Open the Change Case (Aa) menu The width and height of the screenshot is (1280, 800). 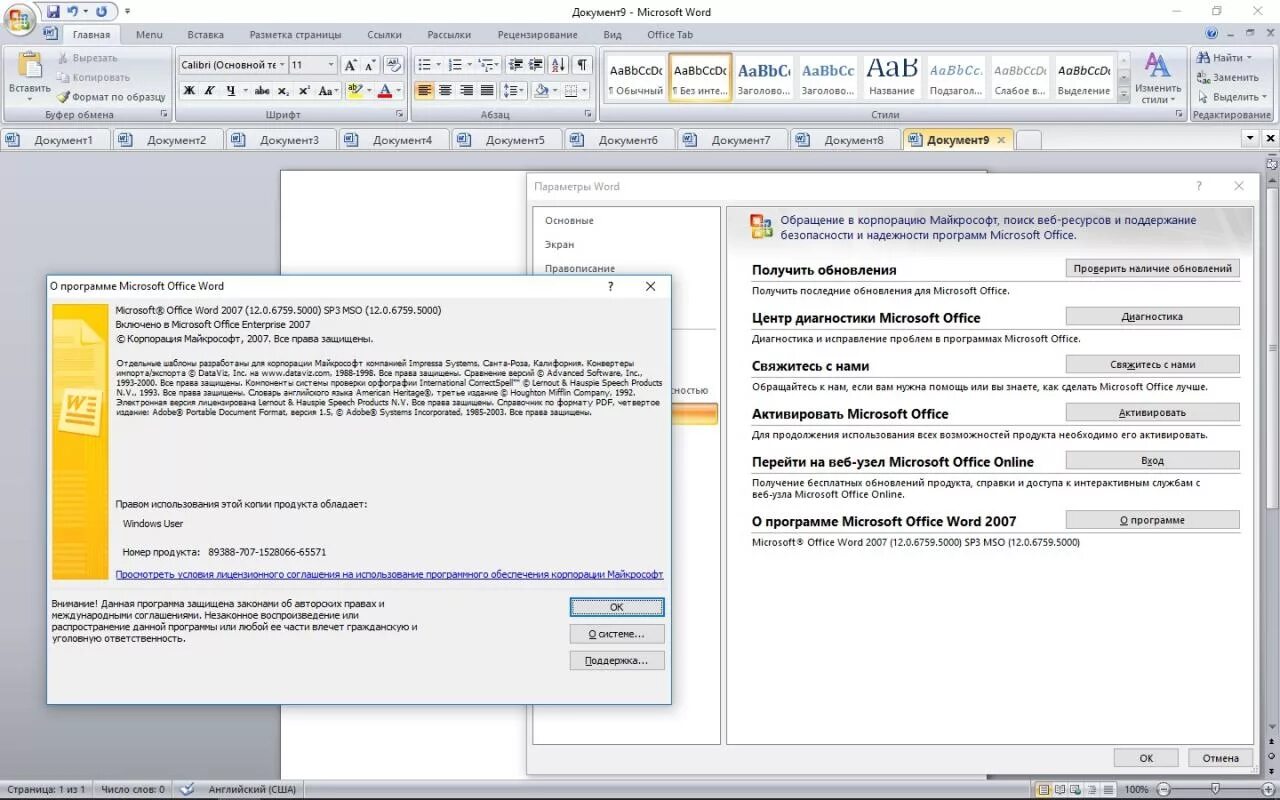[x=329, y=90]
